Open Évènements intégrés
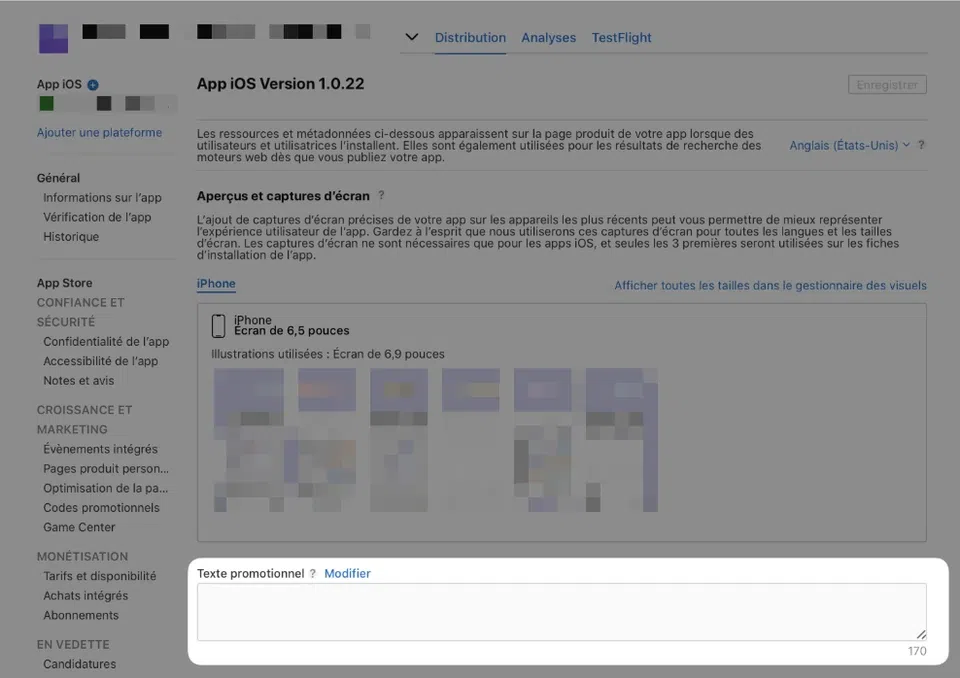The width and height of the screenshot is (960, 678). tap(100, 449)
